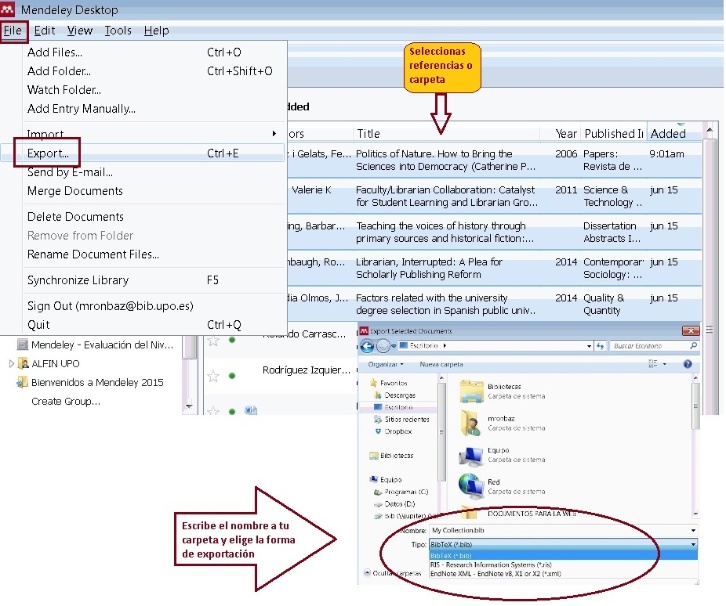
Task: Choose Add Entry Manually...
Action: [x=143, y=109]
